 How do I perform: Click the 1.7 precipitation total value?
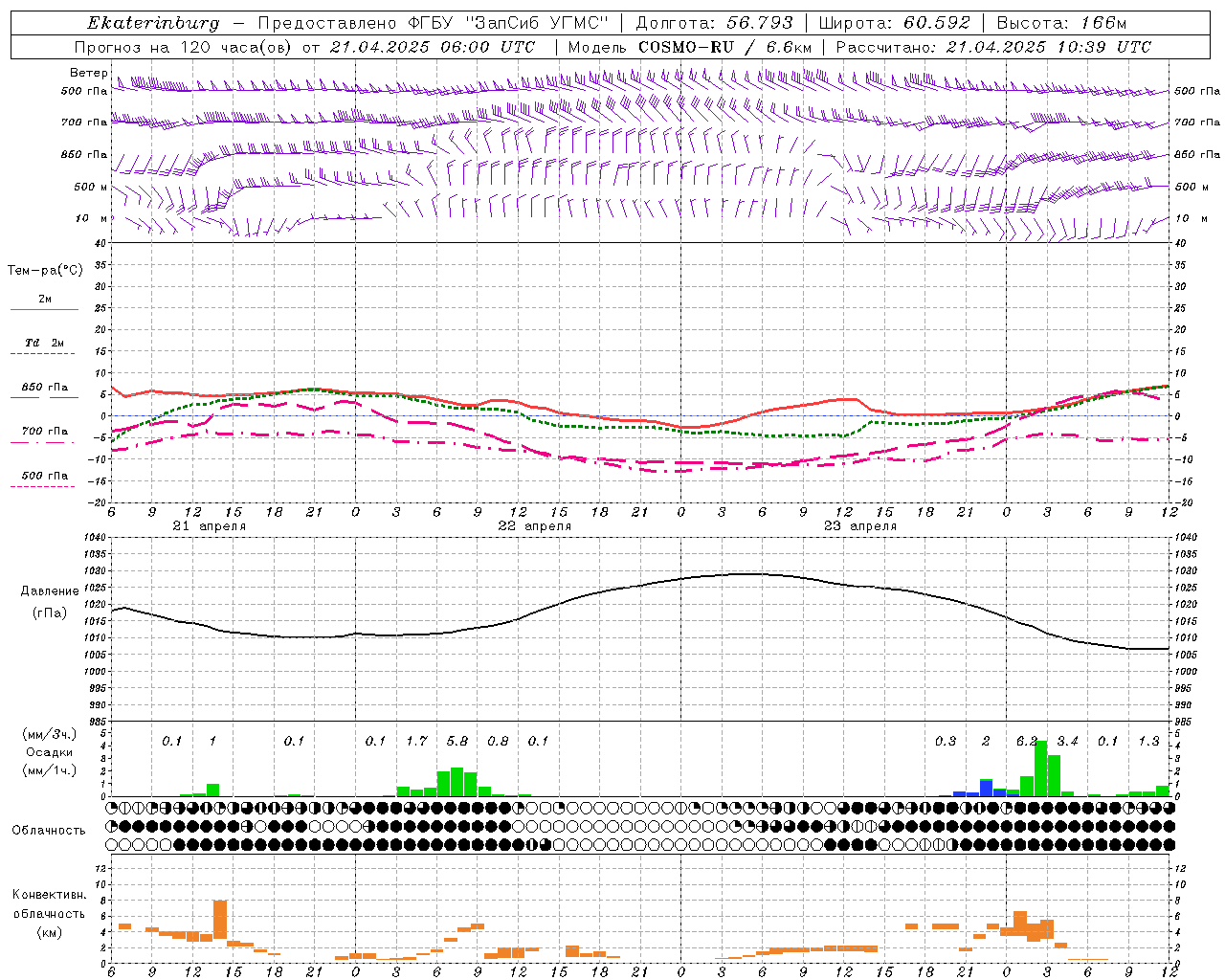point(416,742)
